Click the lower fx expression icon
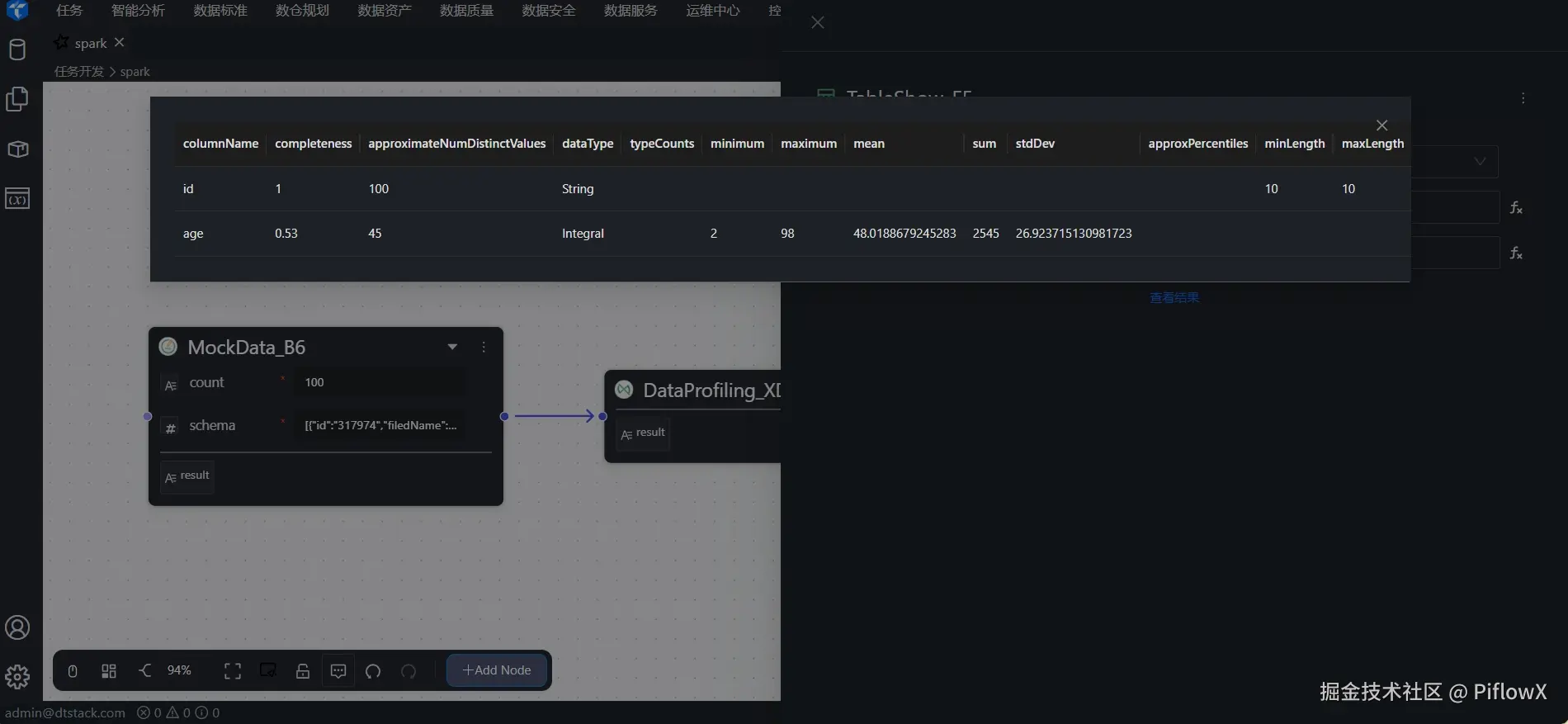 [x=1516, y=253]
